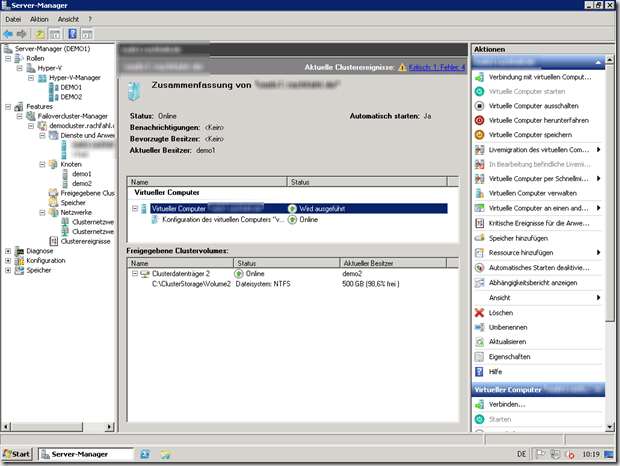
Task: Click the red Virtuelle Computer herunterfahren icon
Action: 479,120
